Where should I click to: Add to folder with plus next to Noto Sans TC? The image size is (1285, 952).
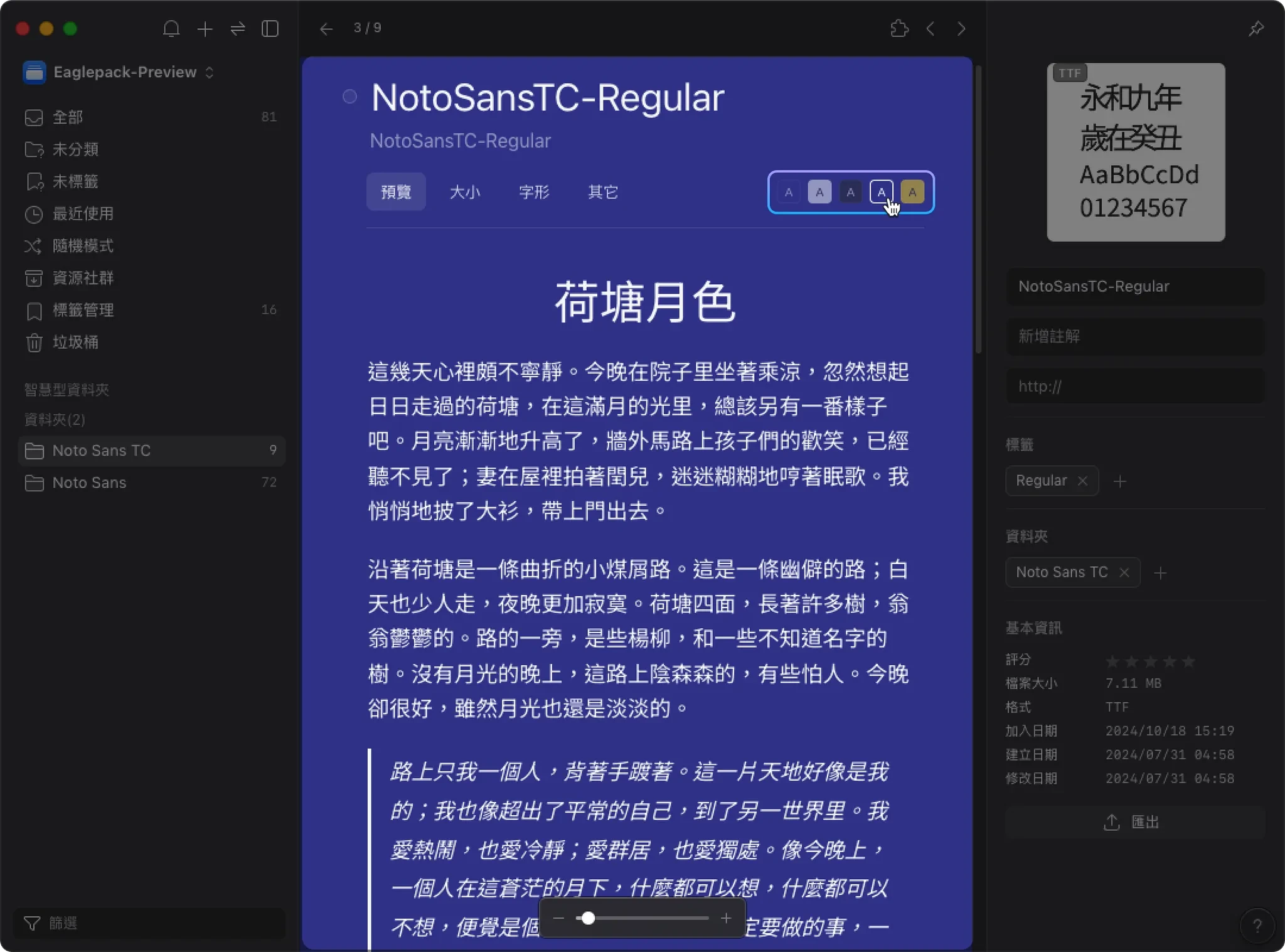pos(1160,573)
